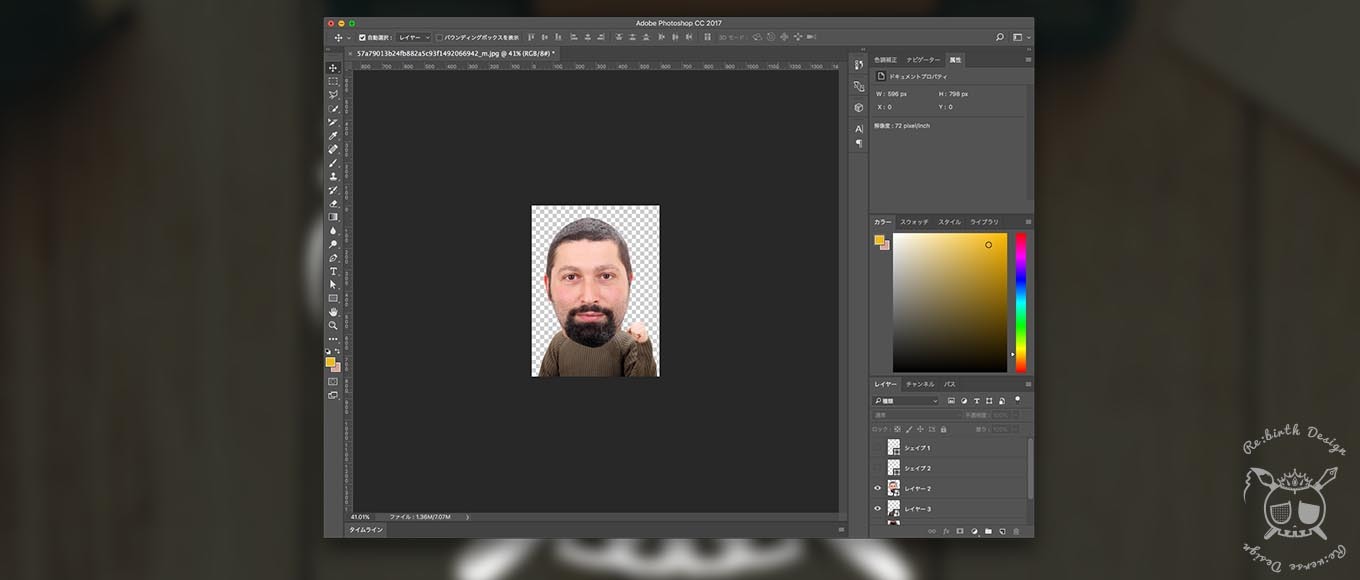Show the シェイプ 1 layer visibility
This screenshot has width=1360, height=580.
(878, 448)
